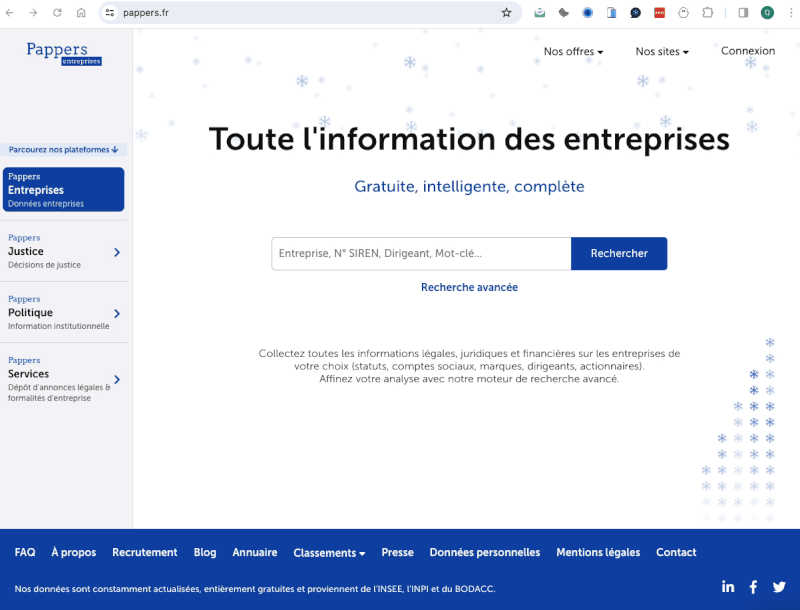Click the teal inbox extension icon
The width and height of the screenshot is (800, 610).
click(x=540, y=13)
